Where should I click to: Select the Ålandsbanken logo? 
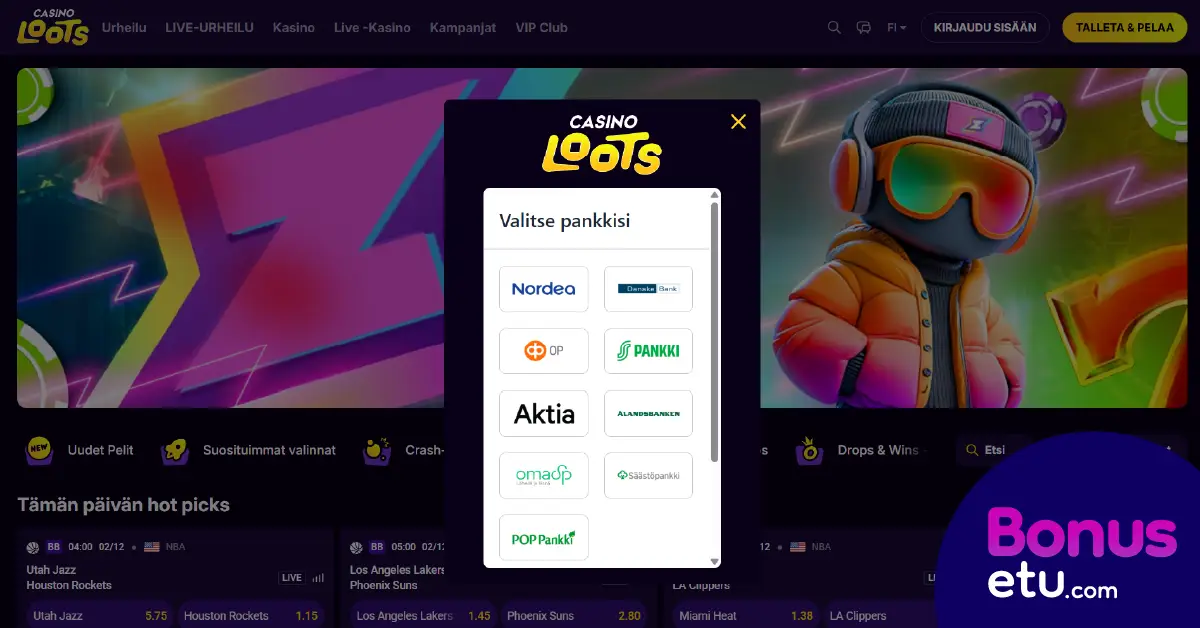pos(648,413)
